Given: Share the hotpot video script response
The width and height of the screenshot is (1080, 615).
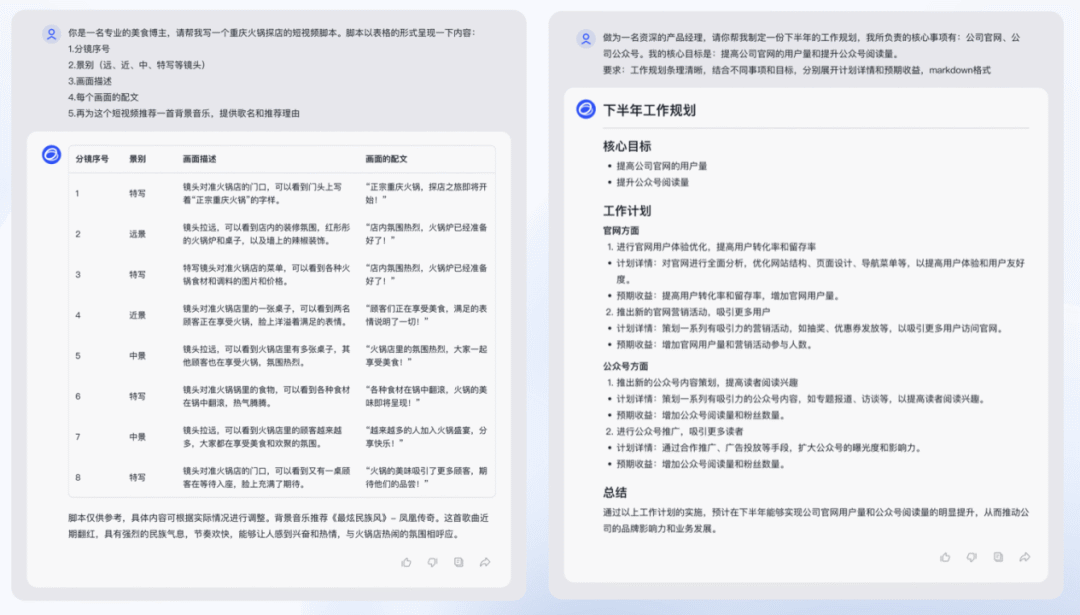Looking at the screenshot, I should [485, 562].
